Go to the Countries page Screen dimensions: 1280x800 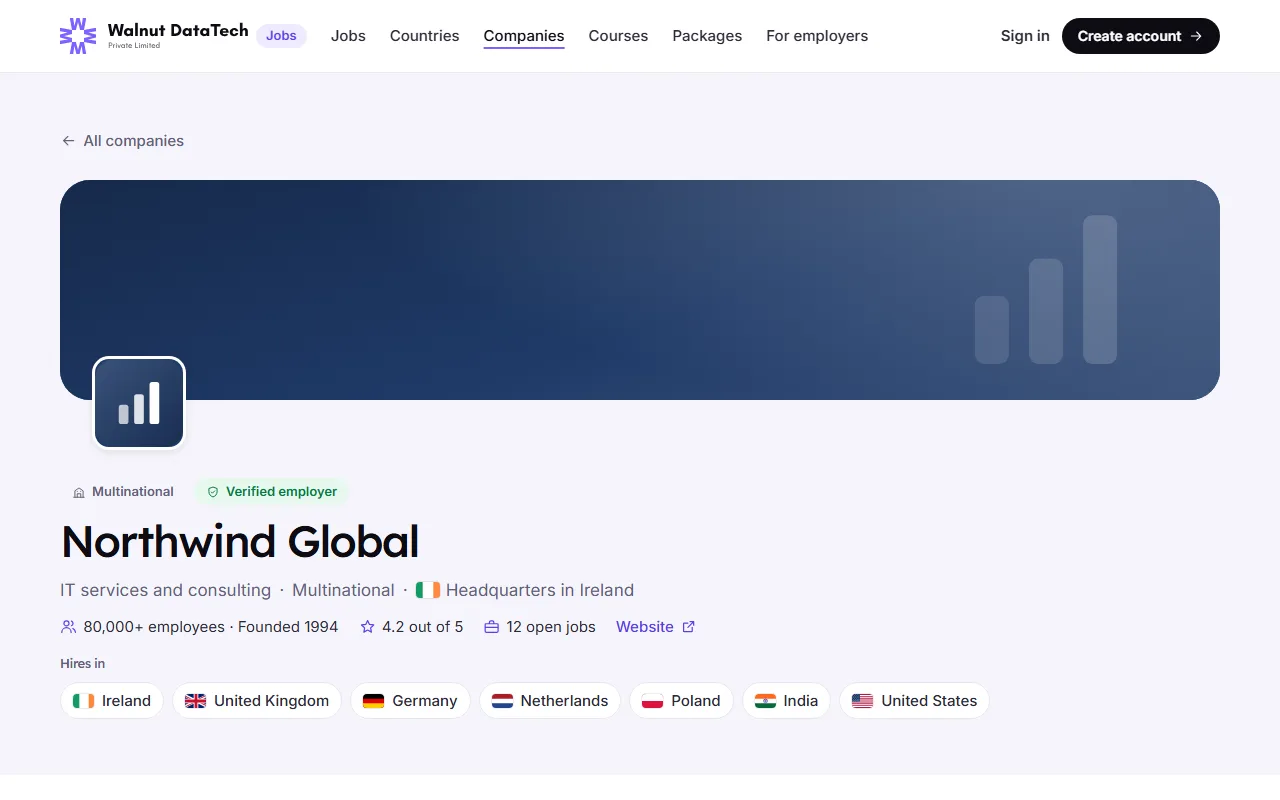click(x=425, y=36)
